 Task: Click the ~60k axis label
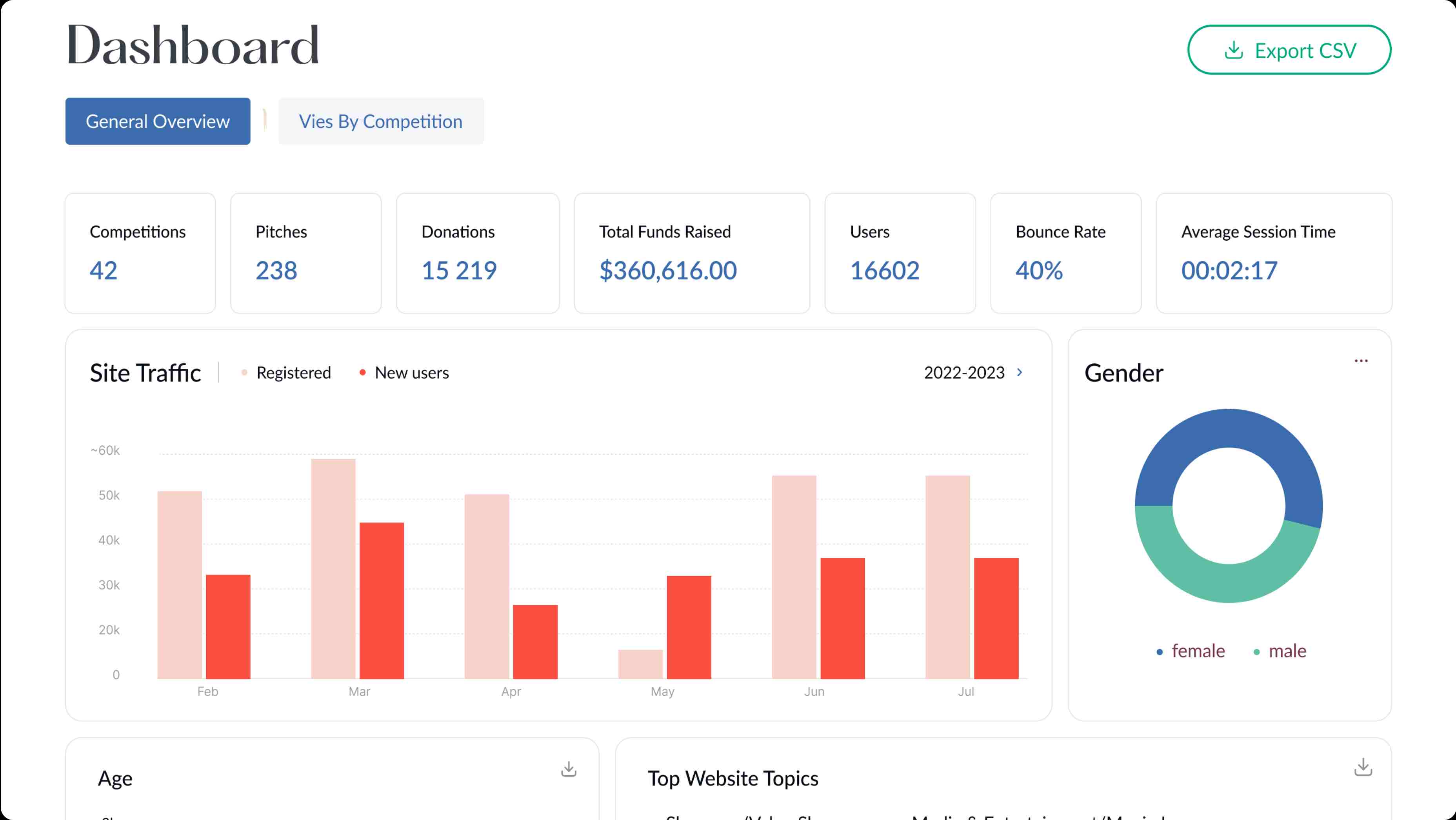pyautogui.click(x=105, y=450)
